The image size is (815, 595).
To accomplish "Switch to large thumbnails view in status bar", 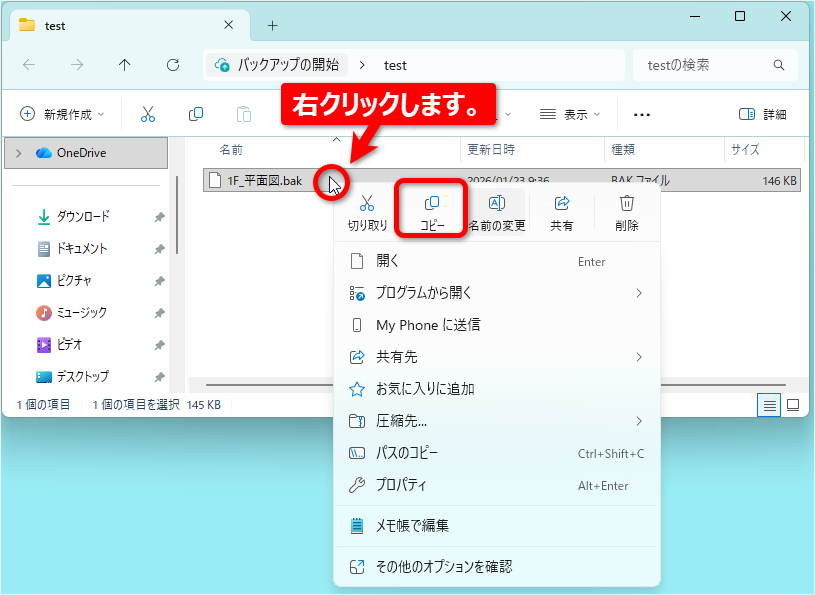I will pyautogui.click(x=793, y=405).
